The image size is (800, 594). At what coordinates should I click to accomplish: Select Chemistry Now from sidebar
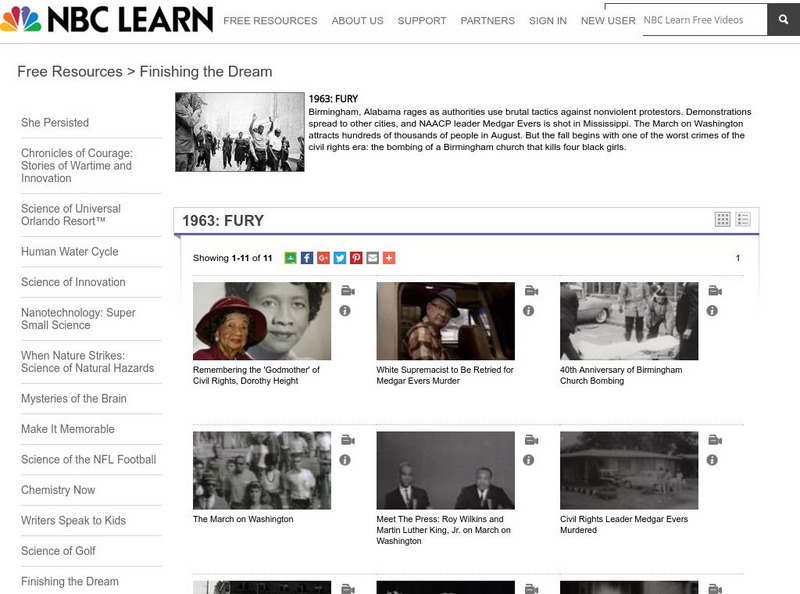click(58, 490)
